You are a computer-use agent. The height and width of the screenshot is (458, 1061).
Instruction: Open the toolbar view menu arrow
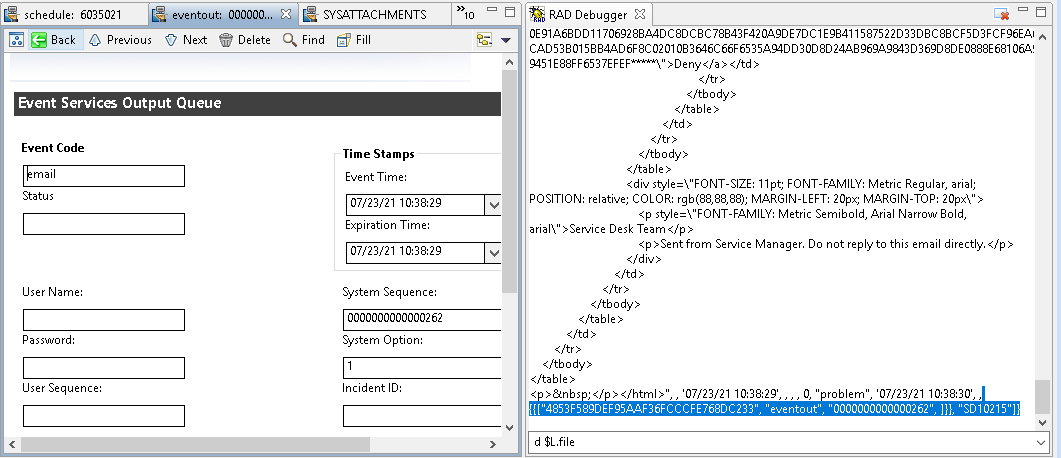coord(506,40)
